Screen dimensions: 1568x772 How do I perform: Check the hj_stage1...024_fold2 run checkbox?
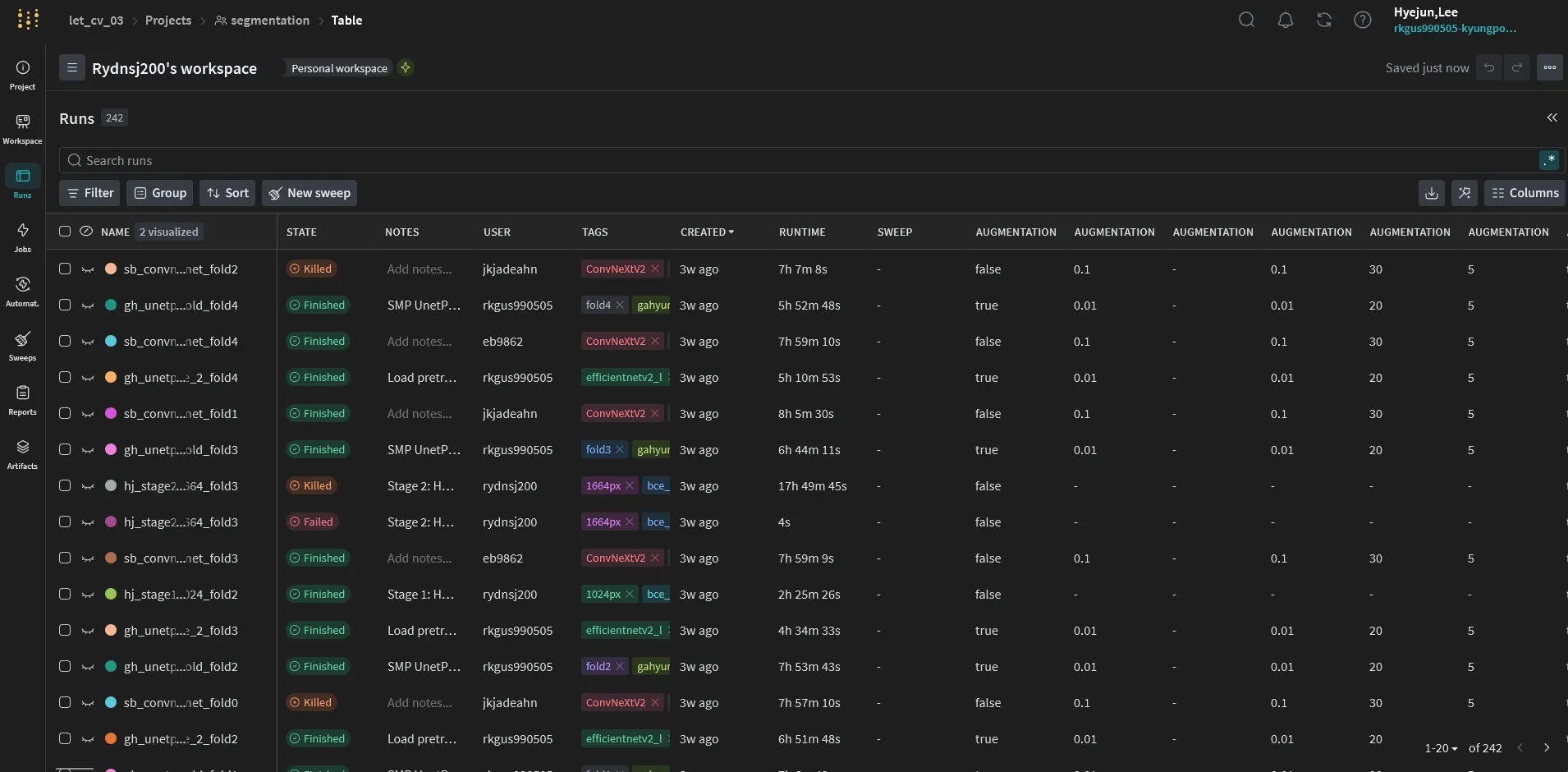[65, 594]
